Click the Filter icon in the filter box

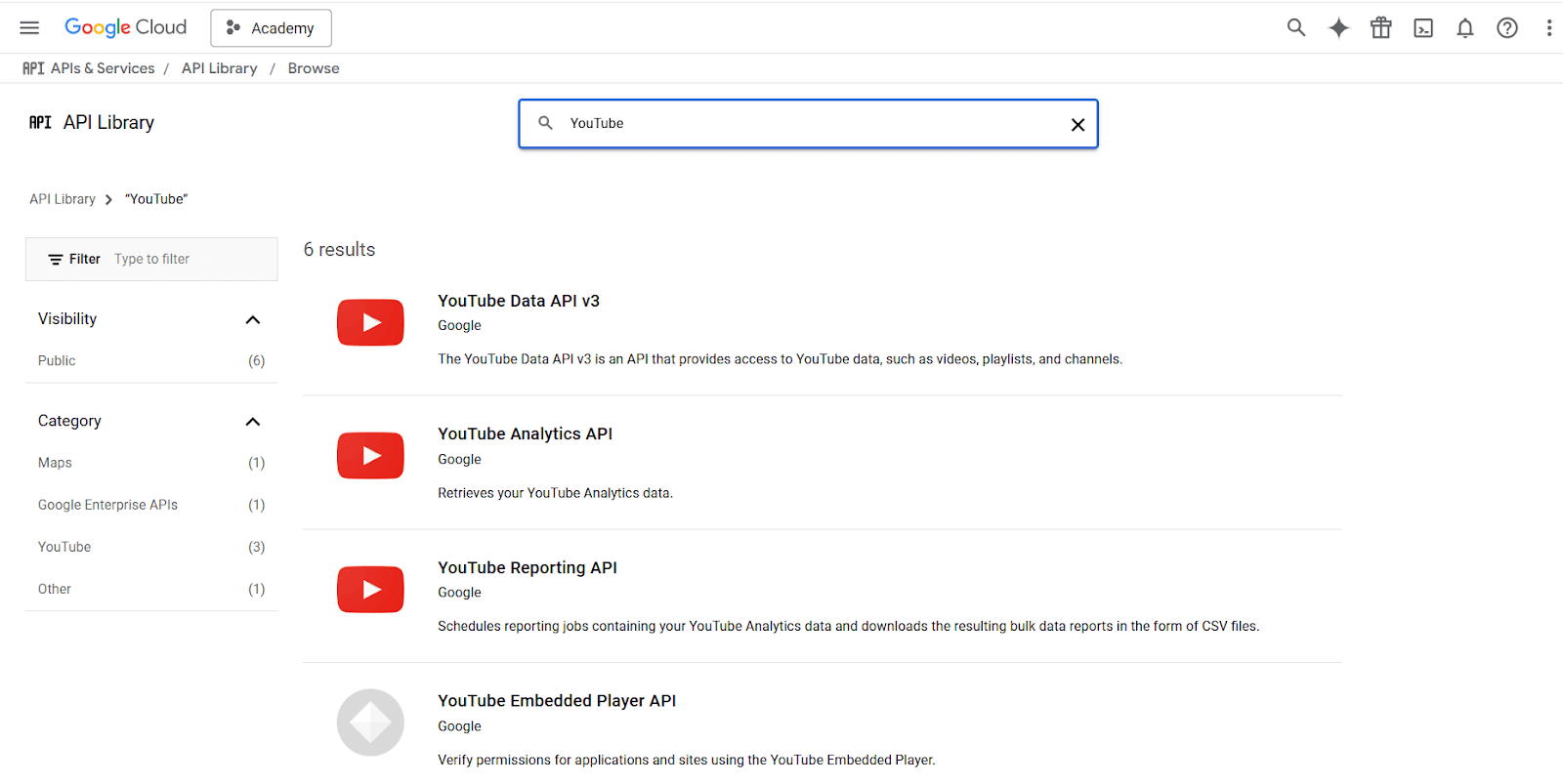point(56,260)
